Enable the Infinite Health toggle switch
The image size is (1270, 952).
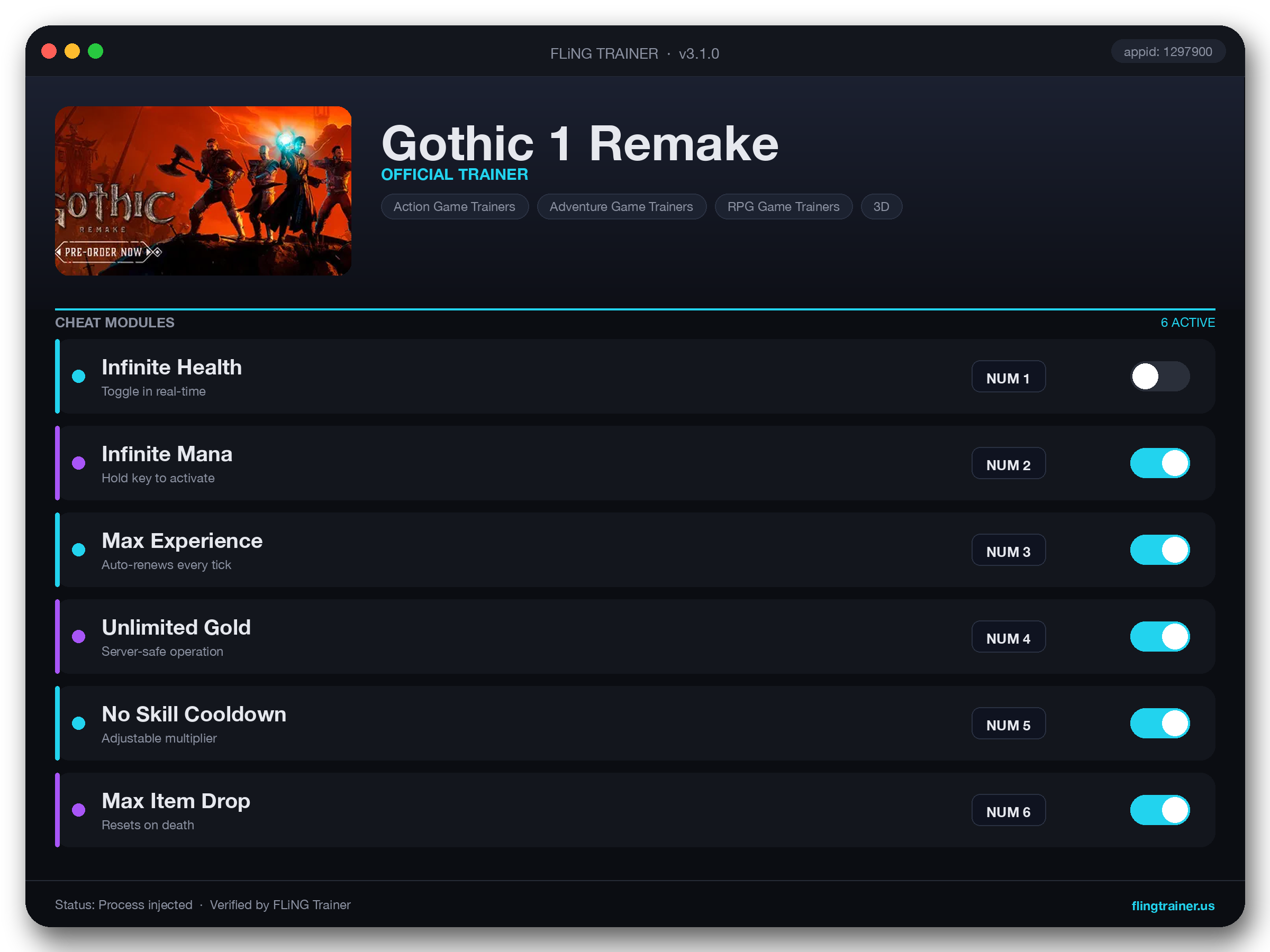1160,377
